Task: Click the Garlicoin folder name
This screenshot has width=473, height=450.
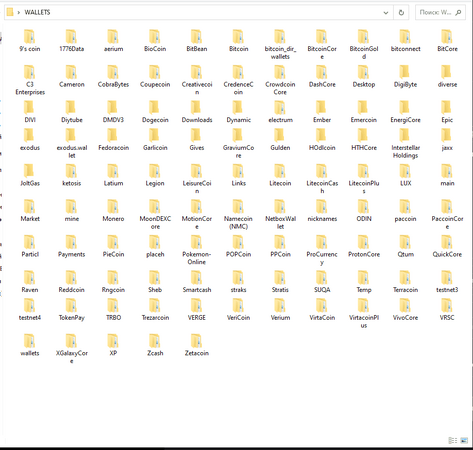Action: pyautogui.click(x=155, y=148)
